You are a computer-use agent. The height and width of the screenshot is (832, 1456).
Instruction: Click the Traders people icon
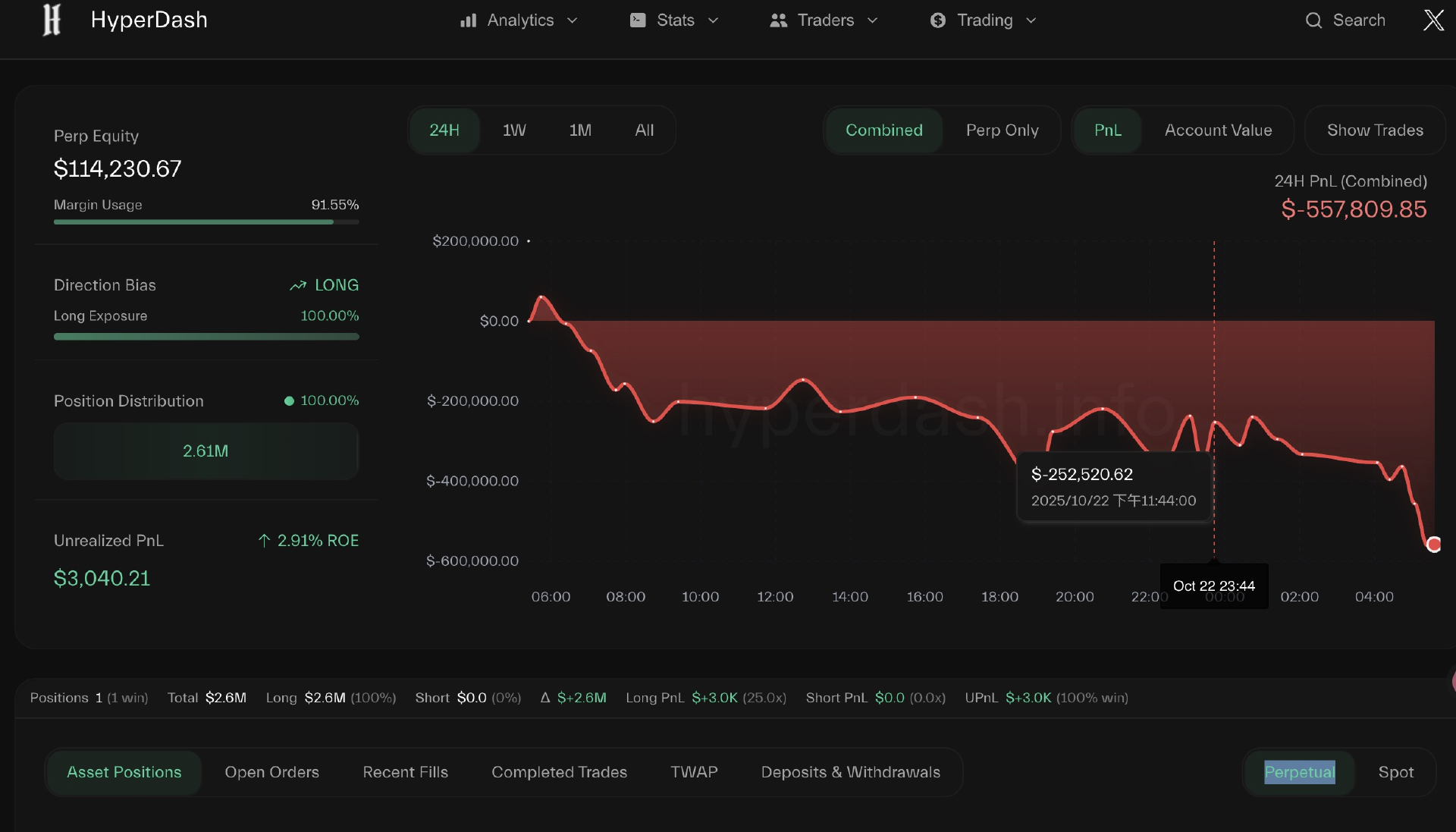point(778,20)
